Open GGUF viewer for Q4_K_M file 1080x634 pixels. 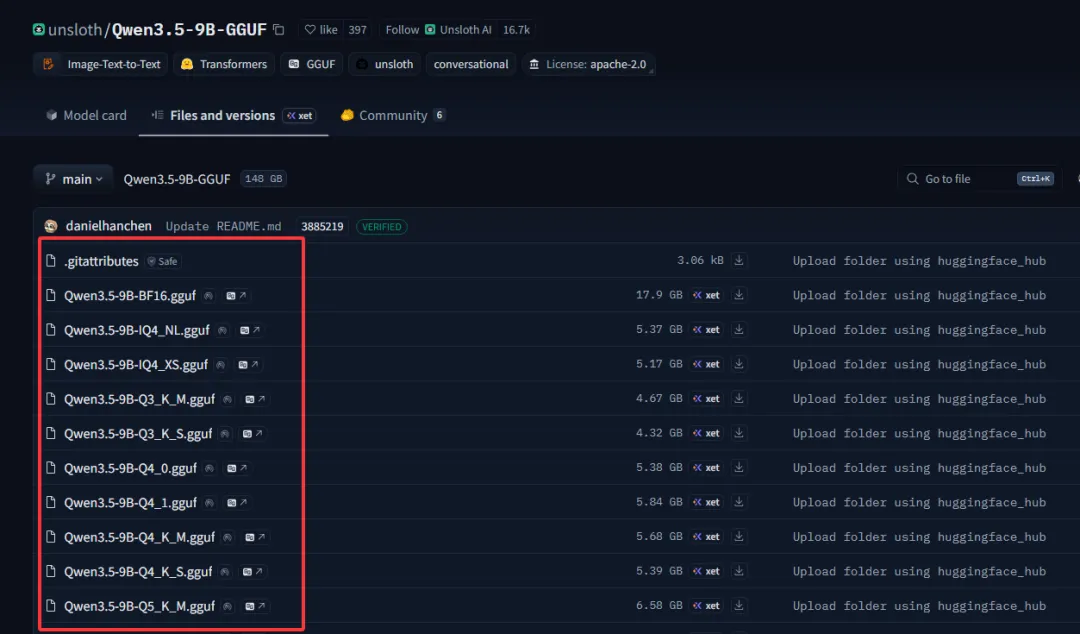coord(255,537)
